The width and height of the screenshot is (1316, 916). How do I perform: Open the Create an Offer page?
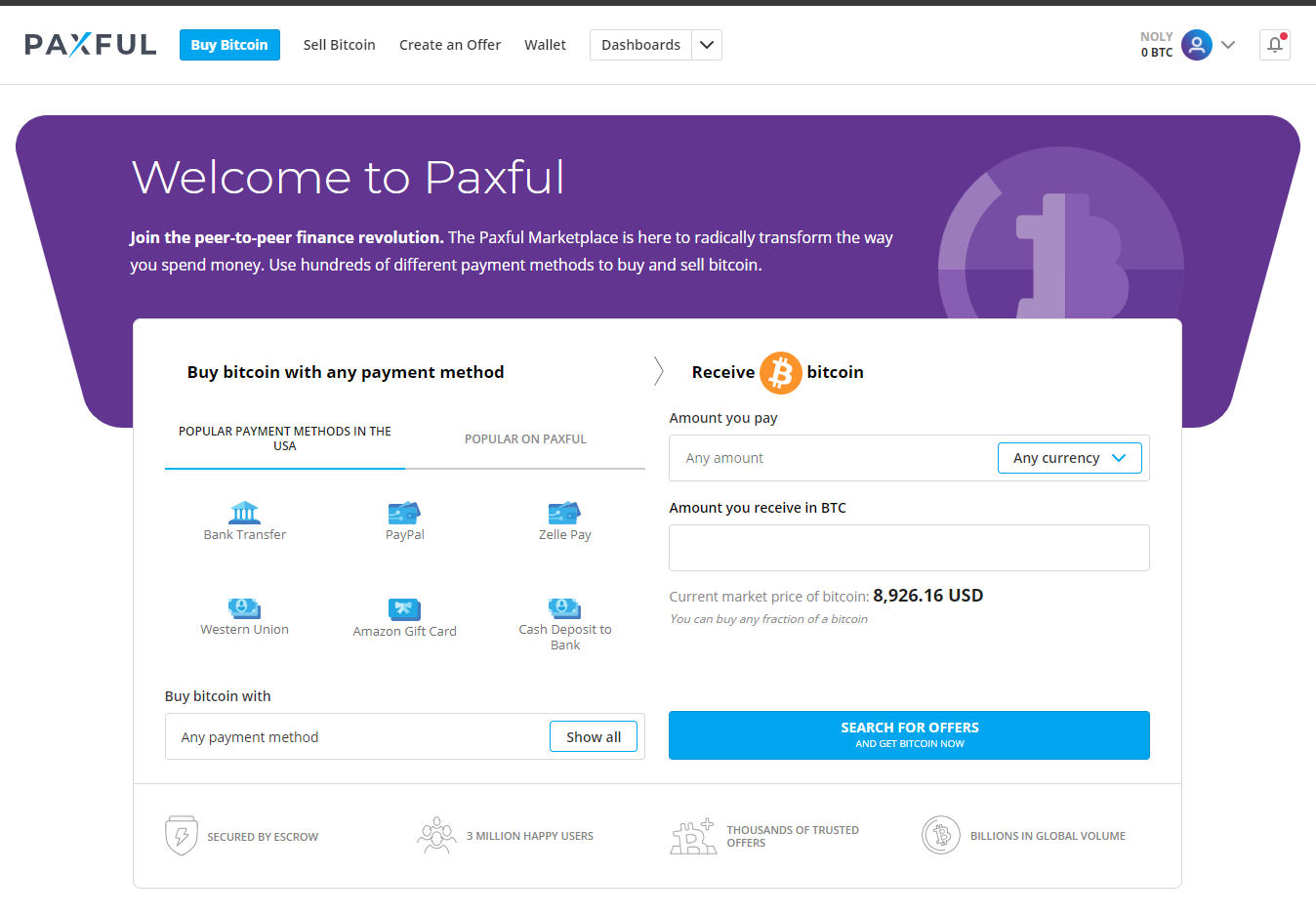click(450, 45)
